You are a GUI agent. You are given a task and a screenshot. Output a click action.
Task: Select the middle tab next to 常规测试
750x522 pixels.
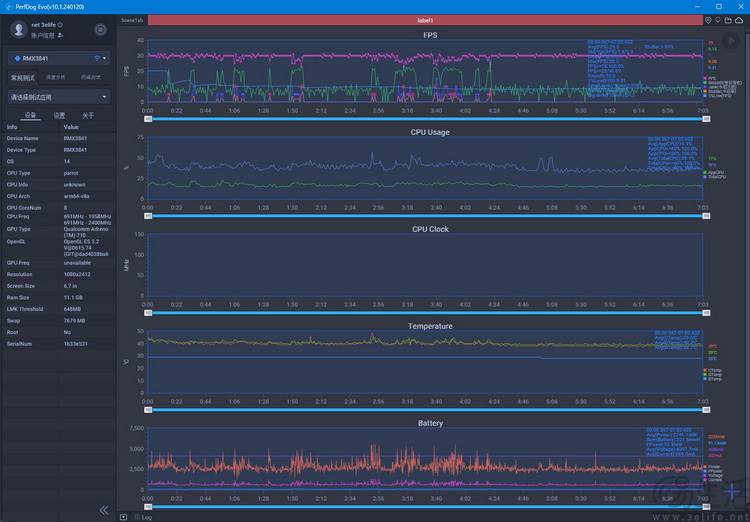click(55, 77)
